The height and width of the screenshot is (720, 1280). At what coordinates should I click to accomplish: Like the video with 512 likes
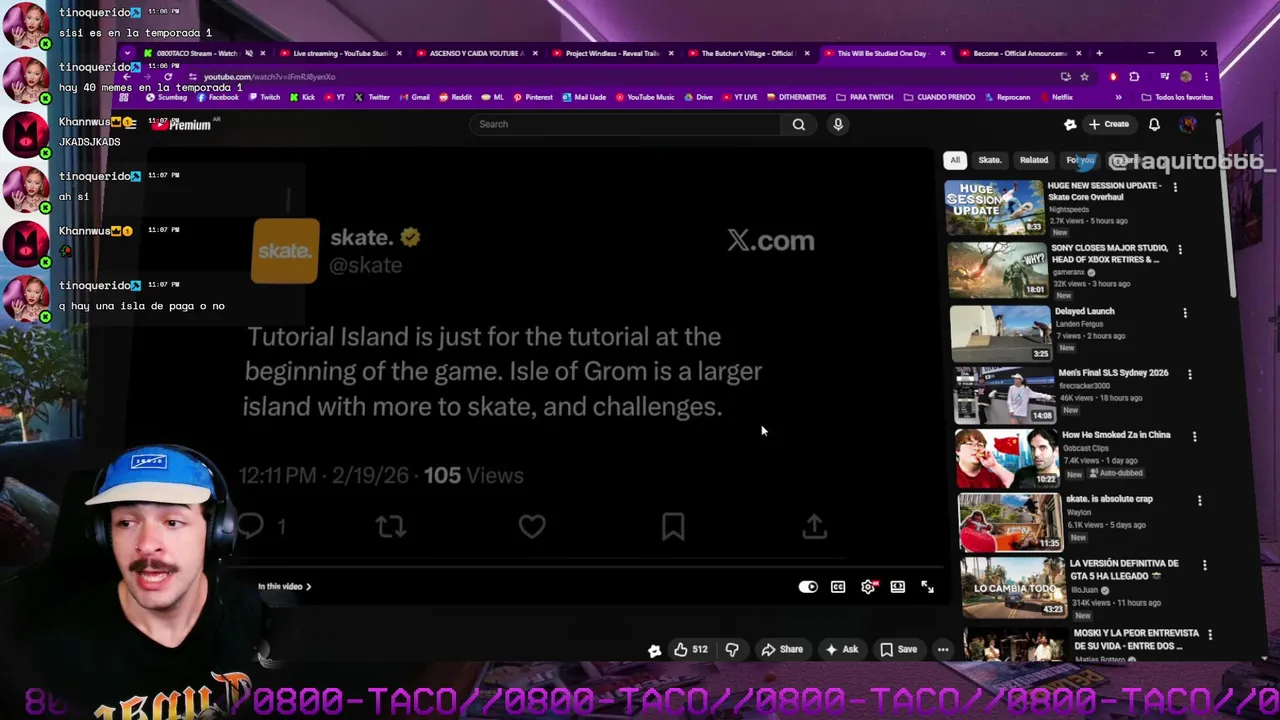[x=690, y=649]
